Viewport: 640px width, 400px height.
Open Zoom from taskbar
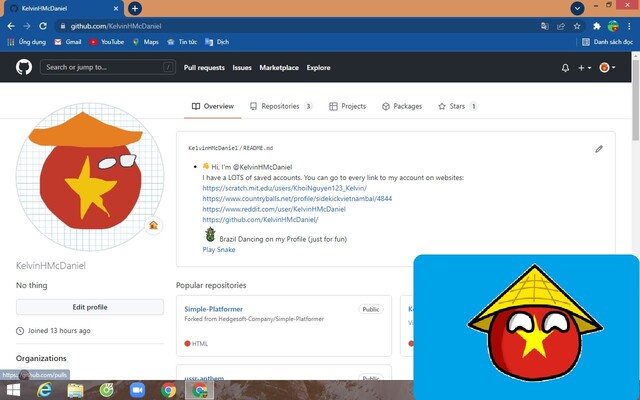(138, 390)
